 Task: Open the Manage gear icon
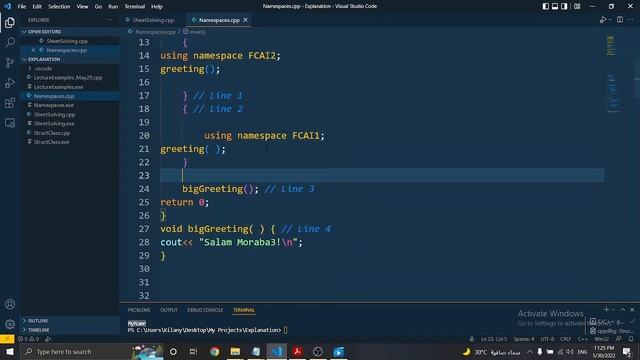[10, 324]
